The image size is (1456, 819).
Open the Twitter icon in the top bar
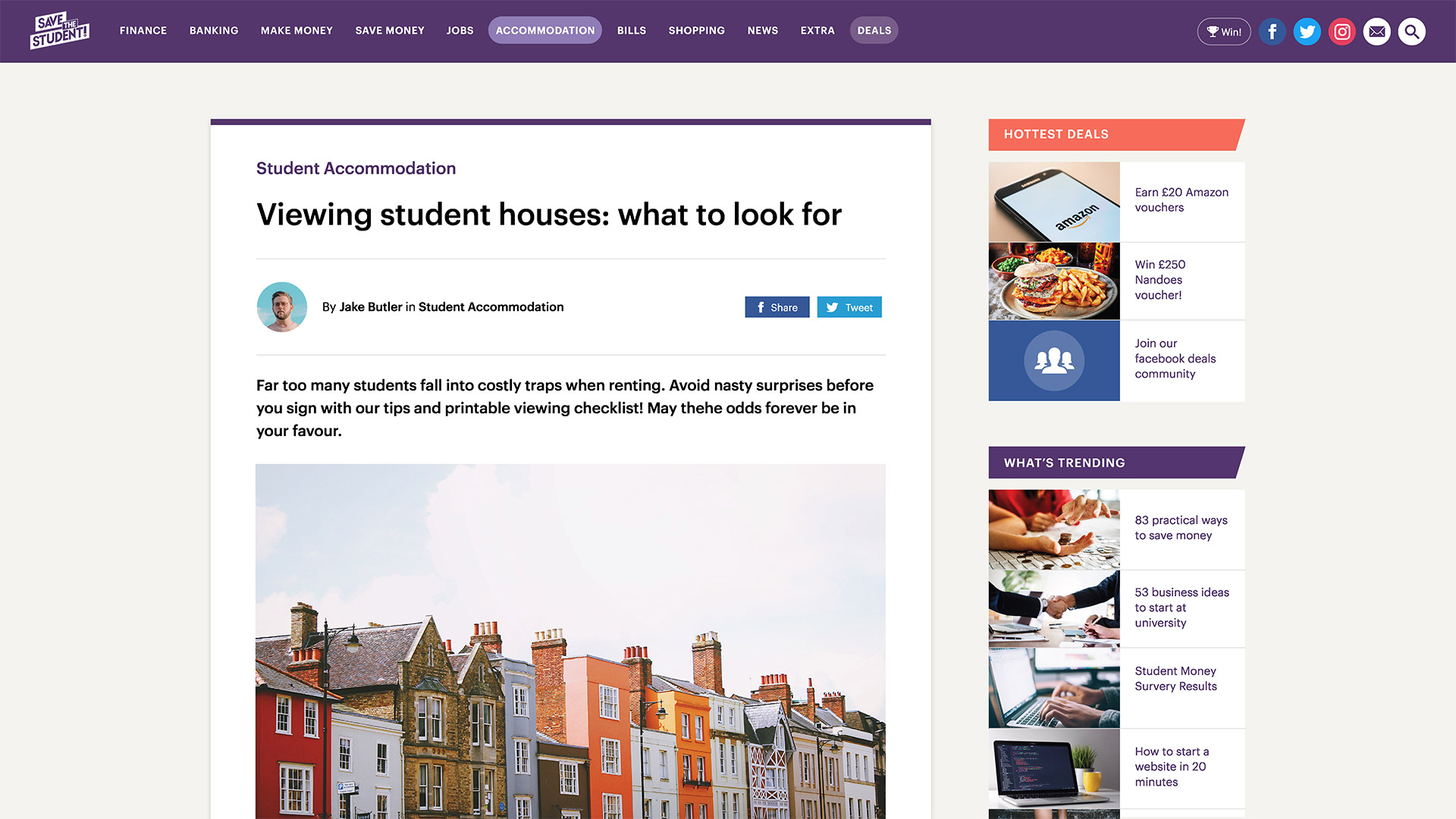point(1307,31)
